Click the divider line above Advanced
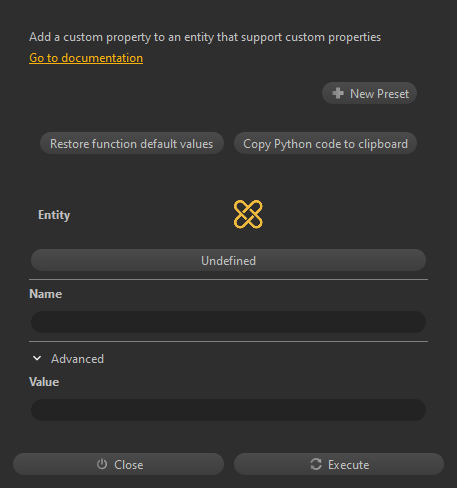Image resolution: width=457 pixels, height=488 pixels. 228,341
